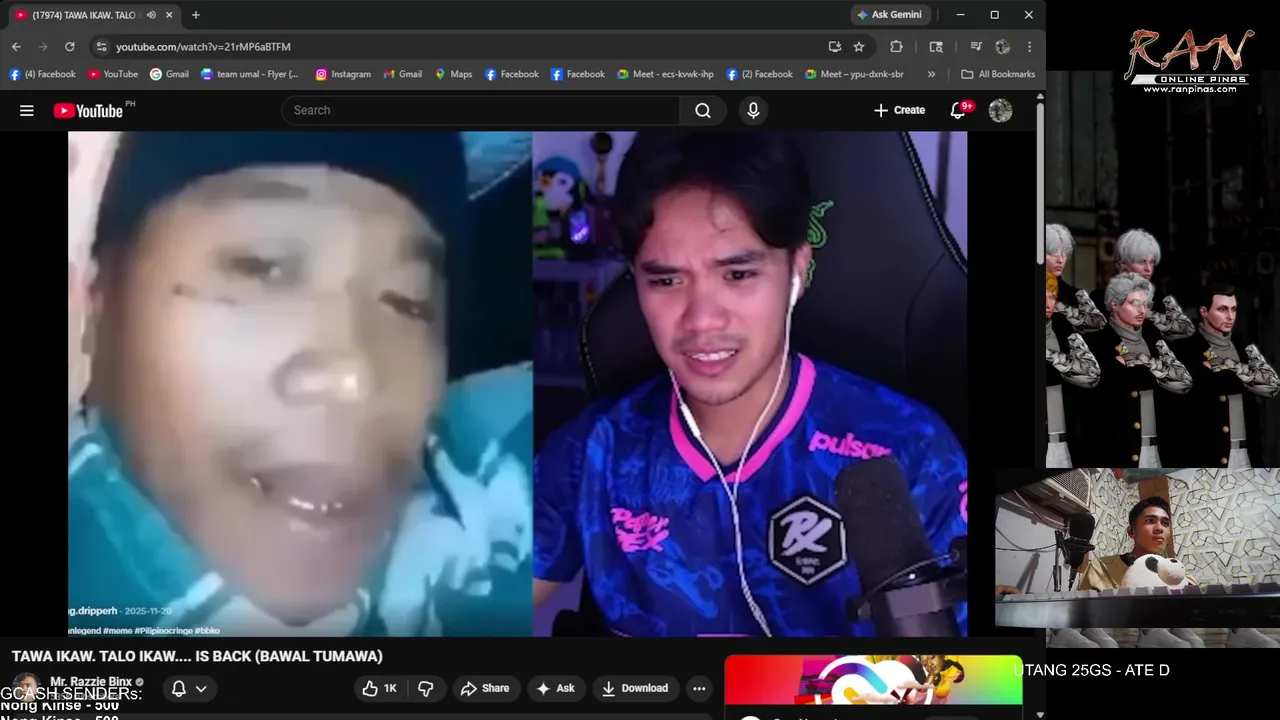Open the YouTube account avatar menu
The height and width of the screenshot is (720, 1280).
(1001, 111)
